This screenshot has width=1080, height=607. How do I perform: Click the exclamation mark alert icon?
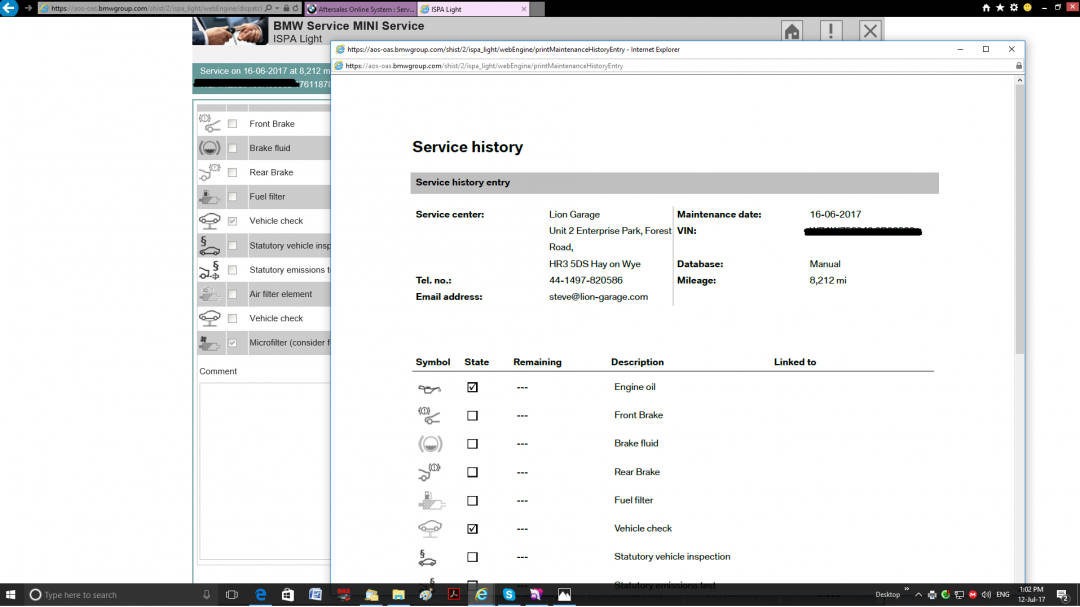[831, 31]
